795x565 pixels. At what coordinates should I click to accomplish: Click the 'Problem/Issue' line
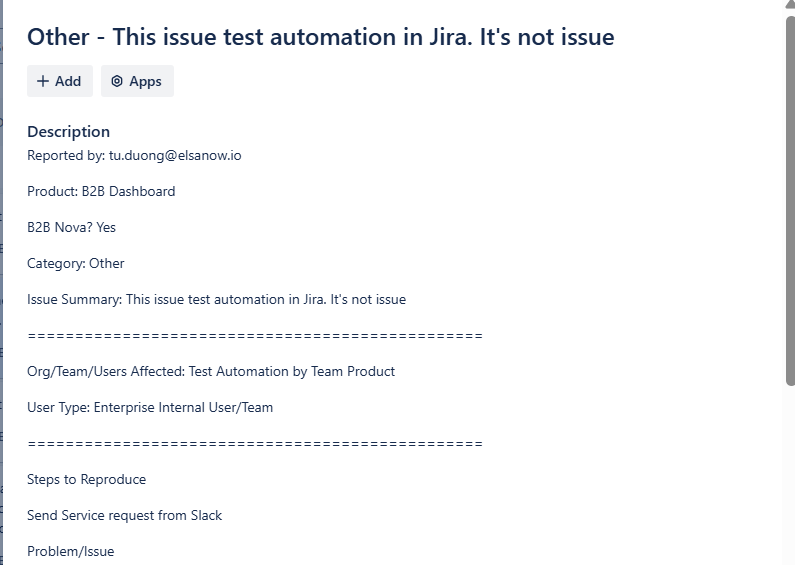(x=70, y=551)
